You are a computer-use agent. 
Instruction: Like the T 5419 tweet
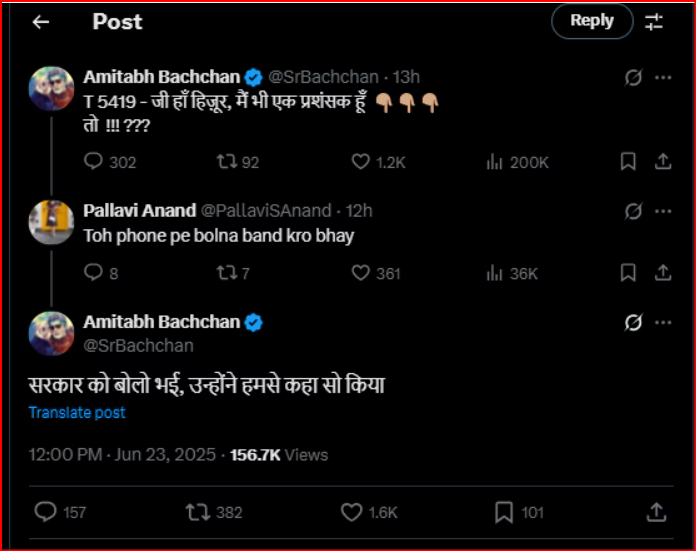361,162
